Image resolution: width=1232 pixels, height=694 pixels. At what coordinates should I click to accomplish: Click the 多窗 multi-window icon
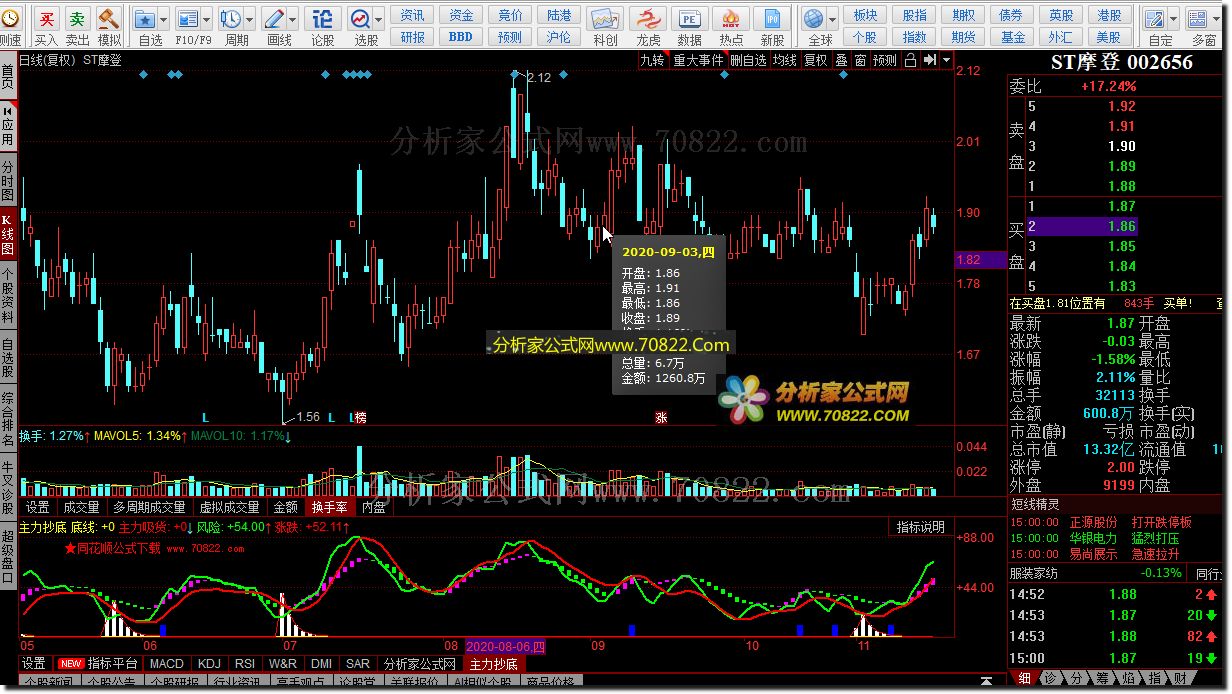click(x=1197, y=19)
